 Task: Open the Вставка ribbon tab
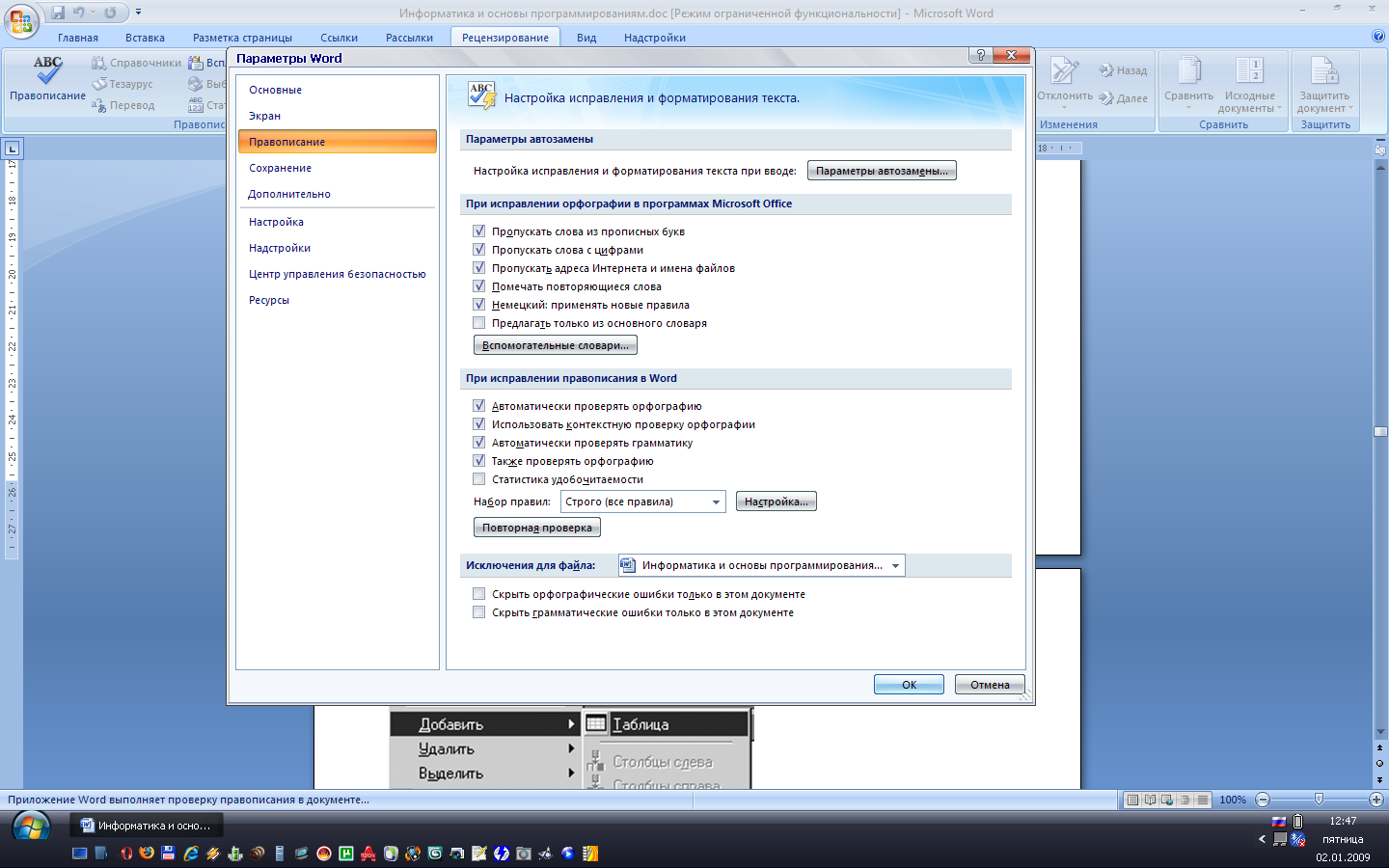pos(145,38)
